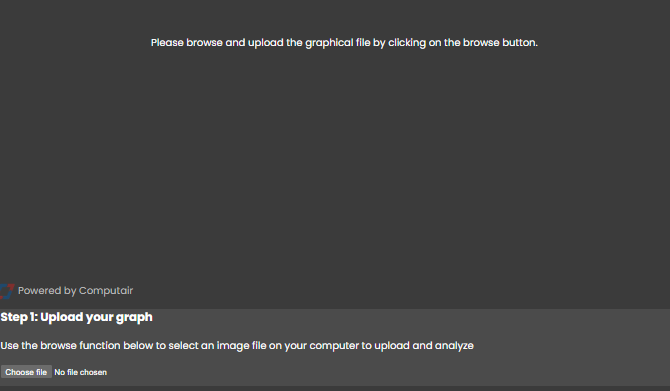
Task: Click the word Please in the top message
Action: tap(167, 43)
